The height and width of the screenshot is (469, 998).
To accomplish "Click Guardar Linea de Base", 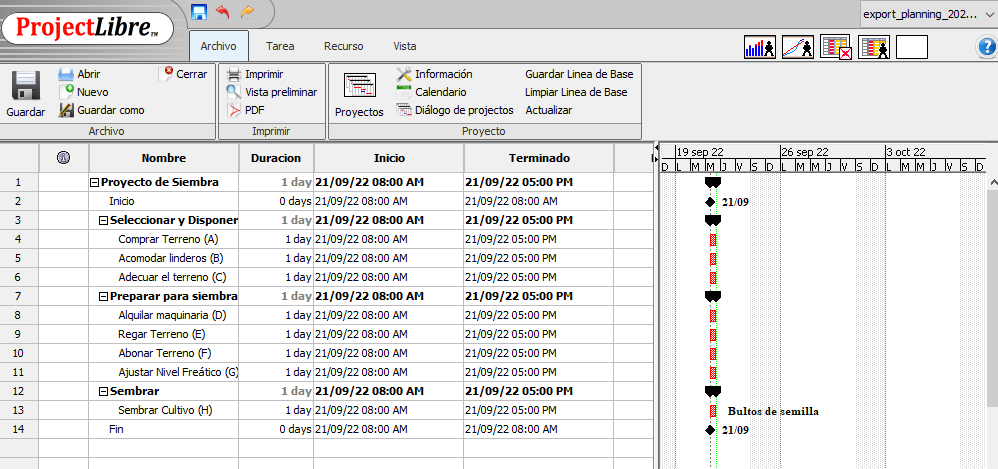I will (x=577, y=74).
